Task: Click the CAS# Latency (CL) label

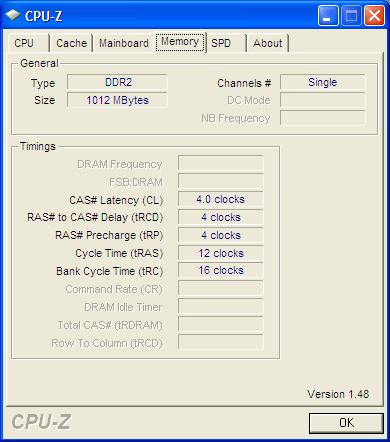Action: tap(116, 200)
